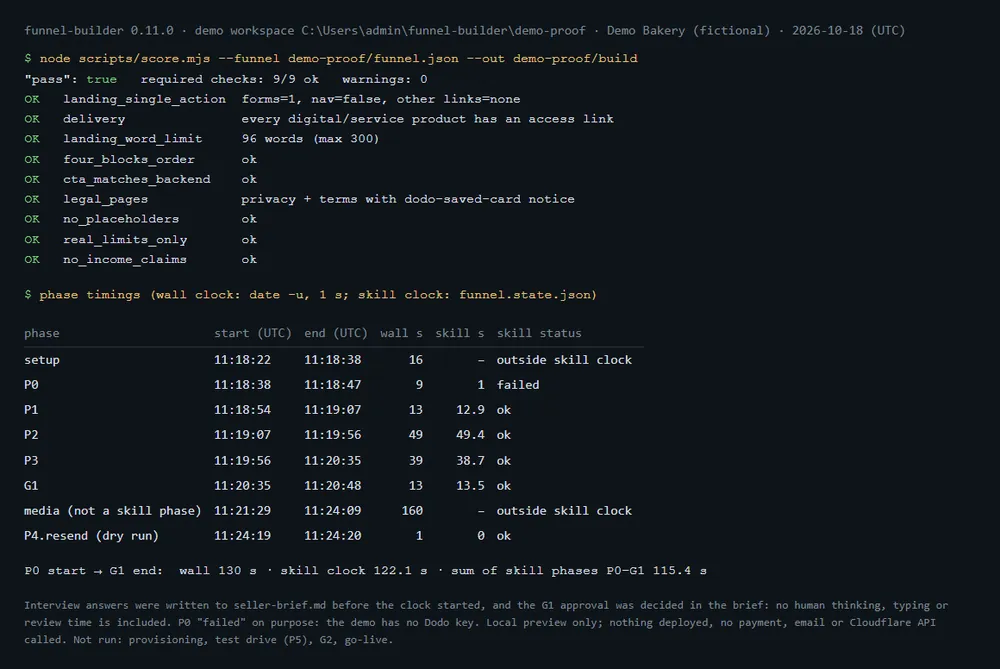
Task: Click 'seller-brief.md' in the footnote
Action: 280,605
